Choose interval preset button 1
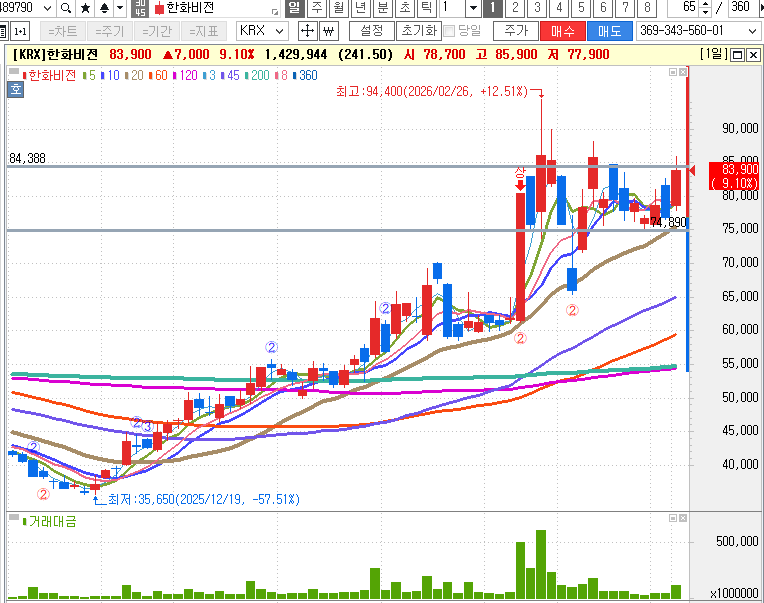This screenshot has height=603, width=764. (x=493, y=7)
